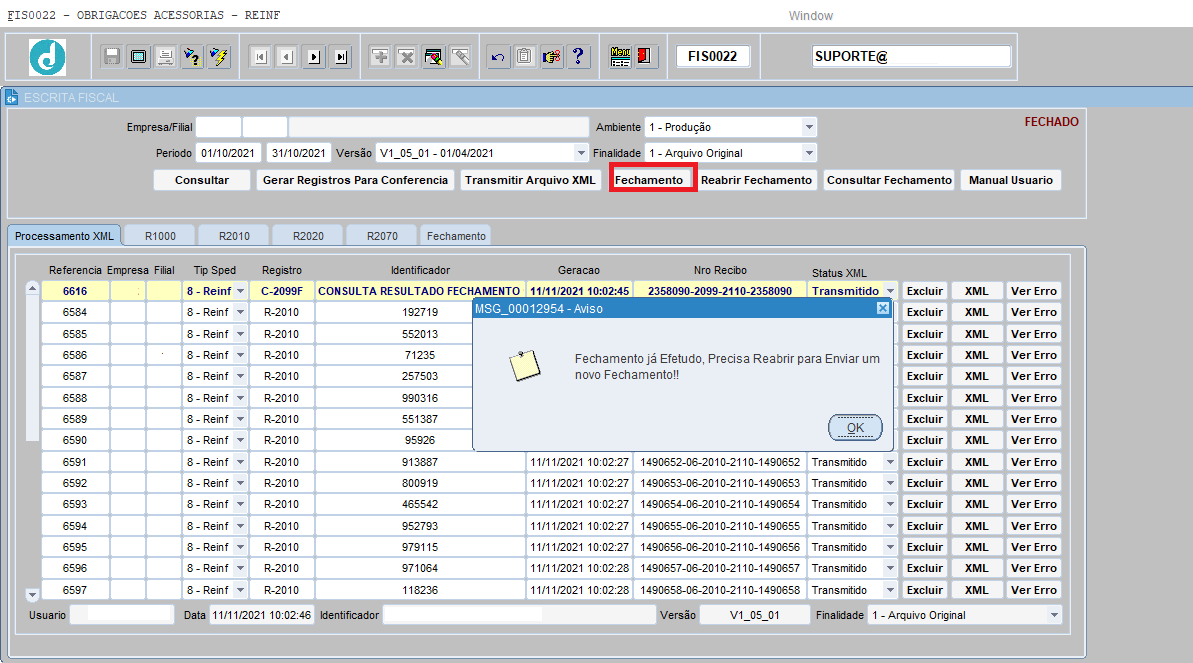Screen dimensions: 1193x663
Task: Click the screen/window toolbar icon
Action: (x=138, y=56)
